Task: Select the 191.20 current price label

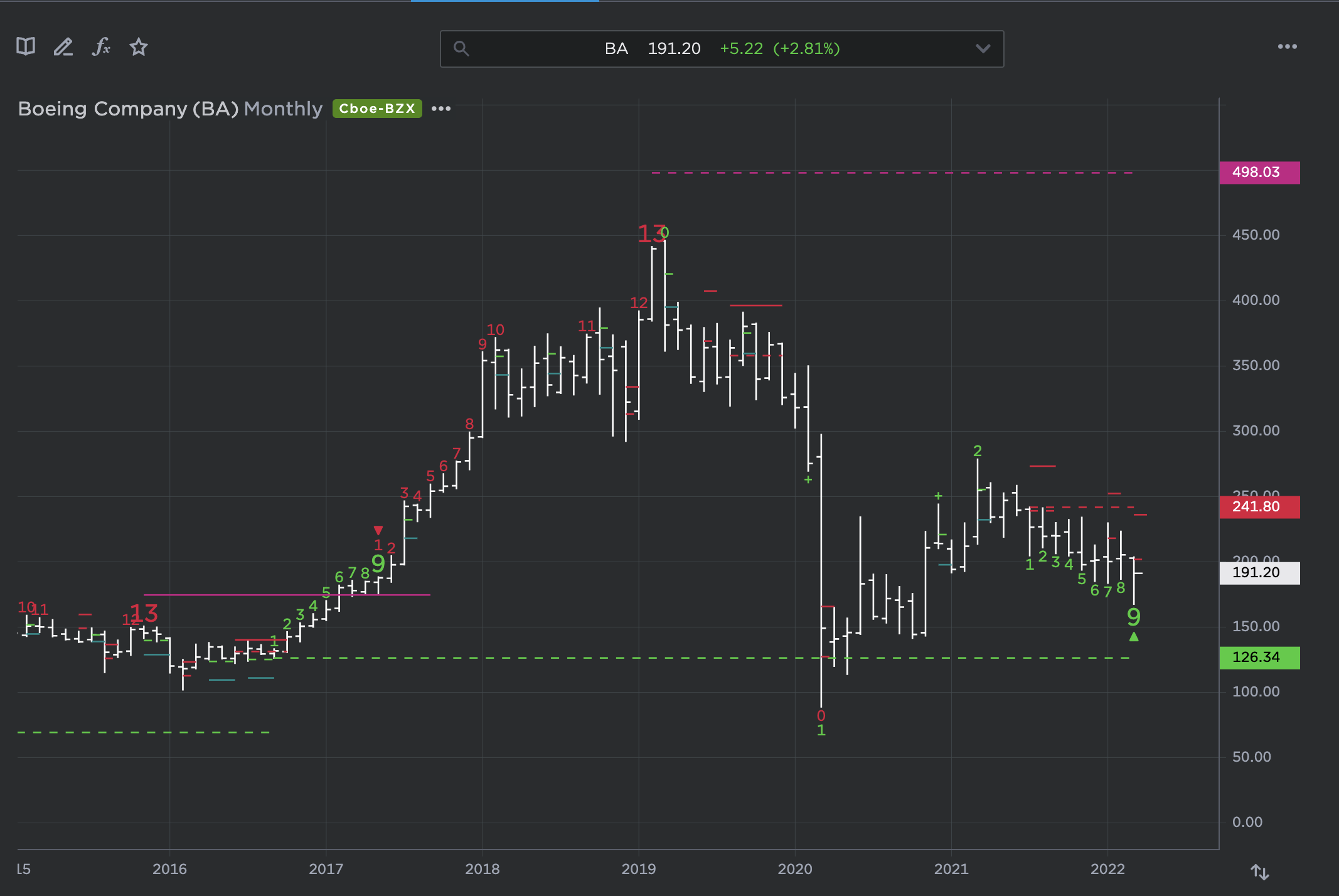Action: [1259, 573]
